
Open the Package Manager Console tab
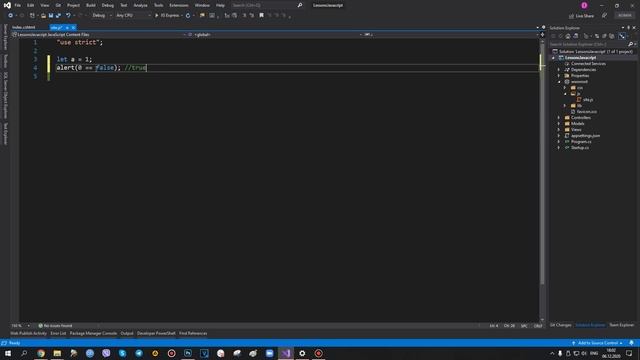pyautogui.click(x=93, y=333)
